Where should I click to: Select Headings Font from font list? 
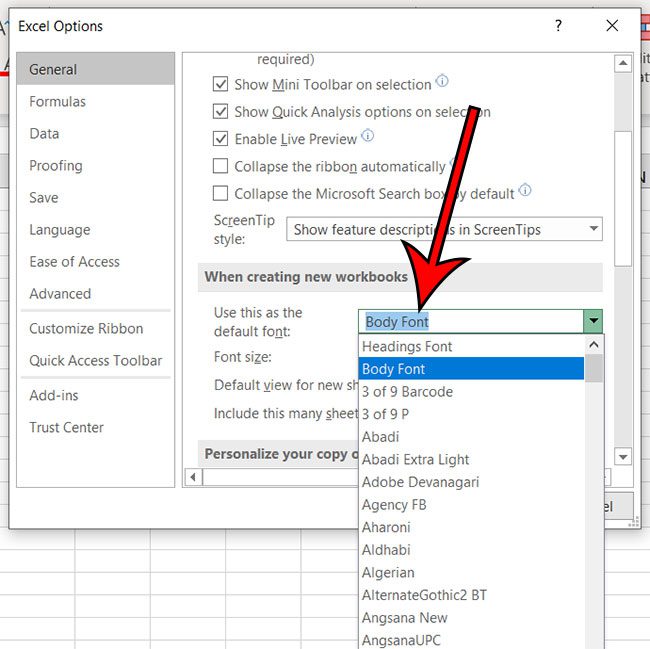407,346
